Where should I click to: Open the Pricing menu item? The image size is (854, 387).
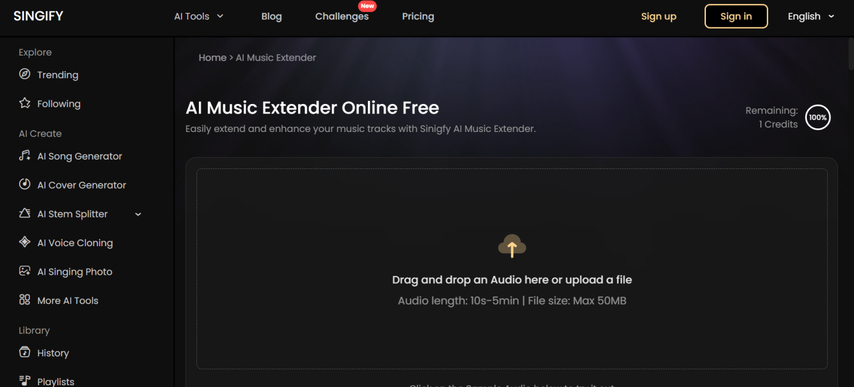click(x=418, y=16)
